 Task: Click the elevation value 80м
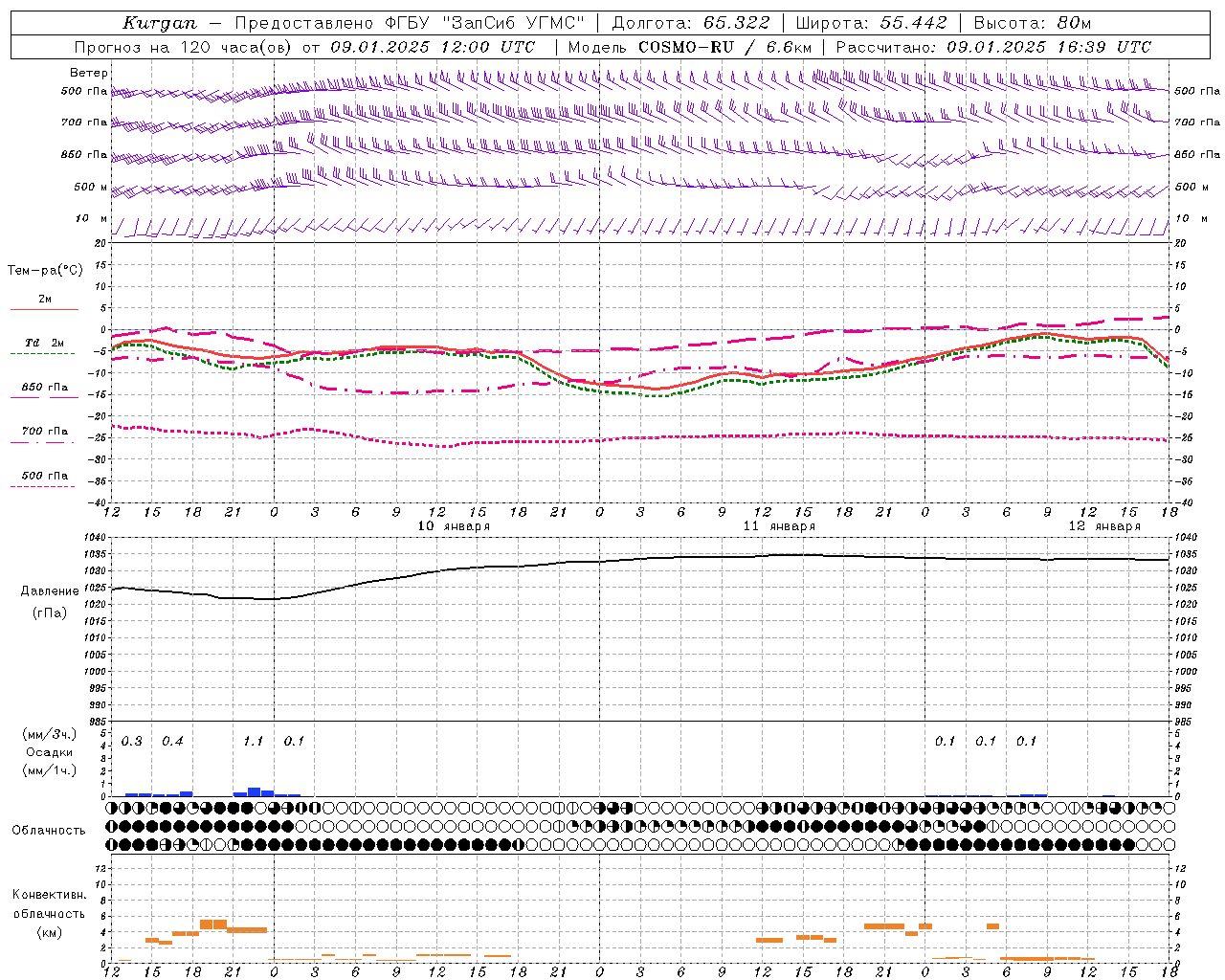click(1075, 23)
